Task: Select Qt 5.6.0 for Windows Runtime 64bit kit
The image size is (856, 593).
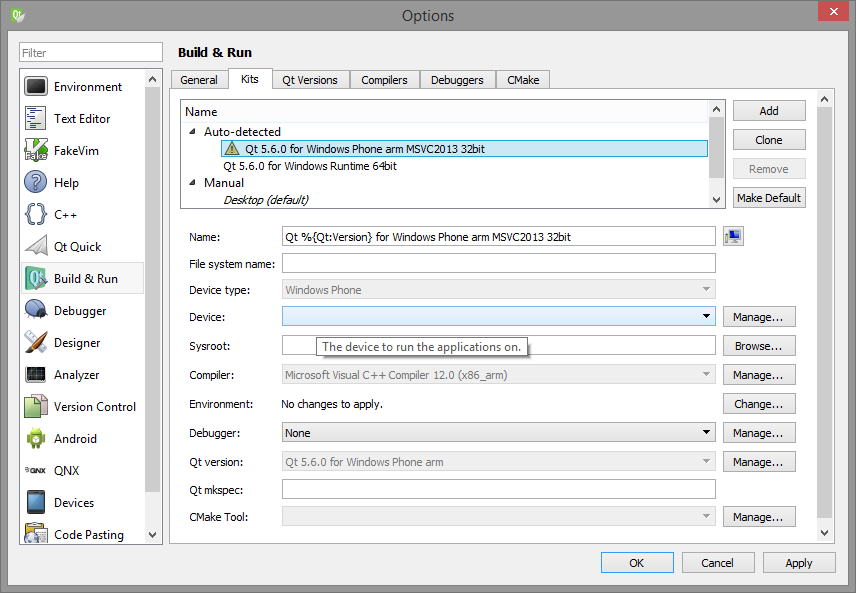Action: click(310, 166)
